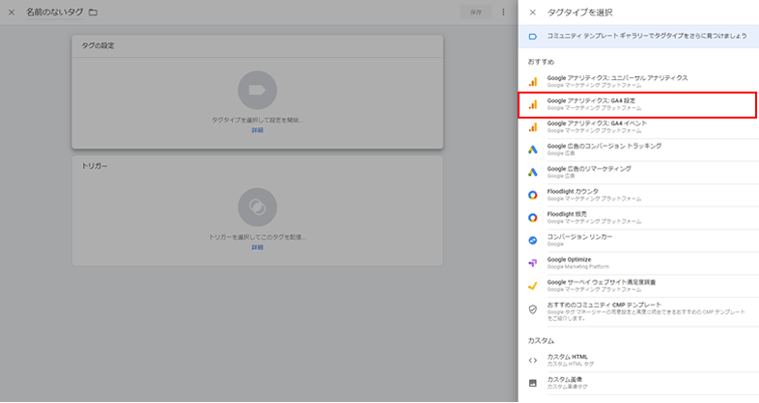This screenshot has width=759, height=403.
Task: Open the community template gallery banner
Action: [638, 36]
